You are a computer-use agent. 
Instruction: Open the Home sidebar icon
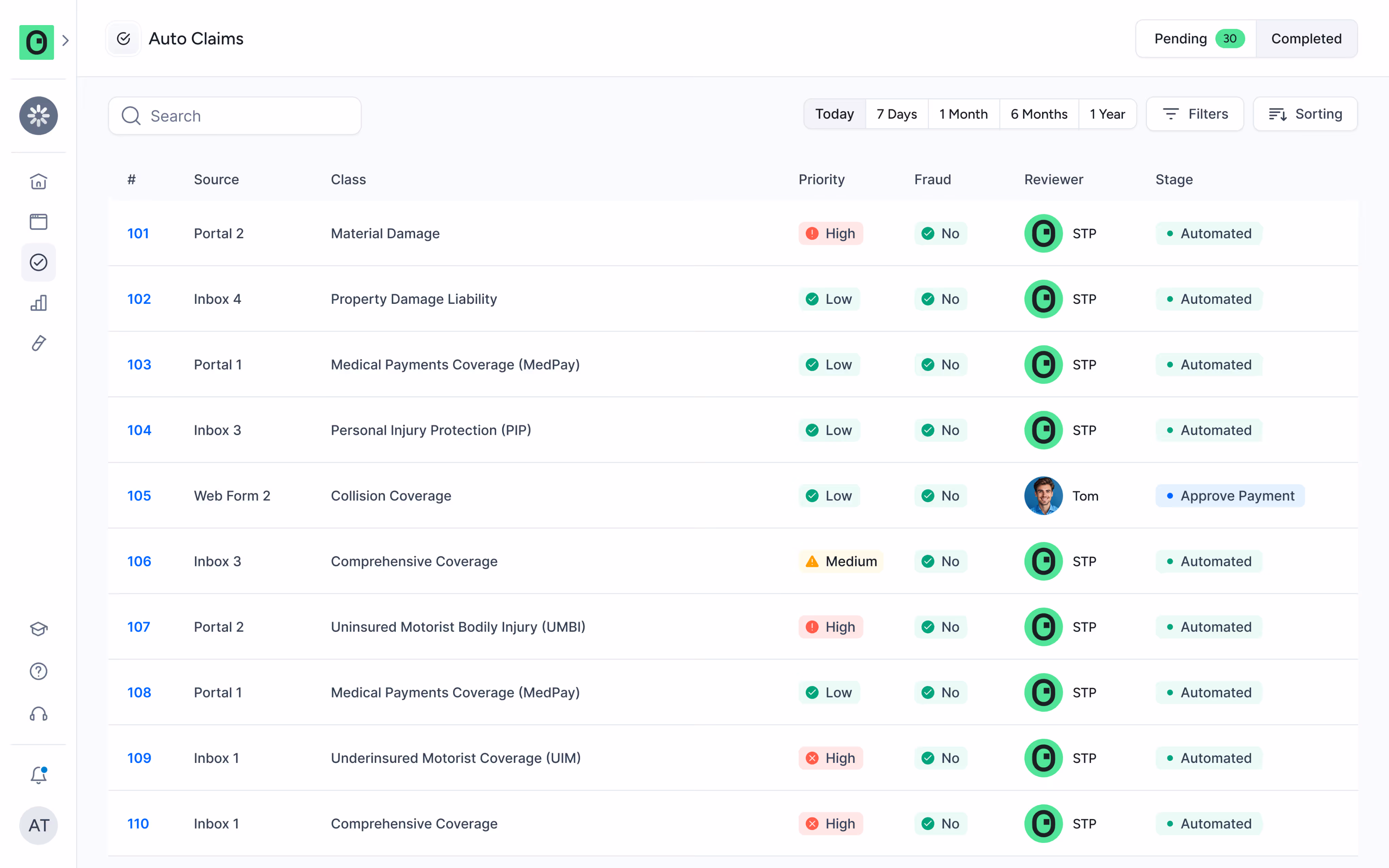tap(38, 181)
